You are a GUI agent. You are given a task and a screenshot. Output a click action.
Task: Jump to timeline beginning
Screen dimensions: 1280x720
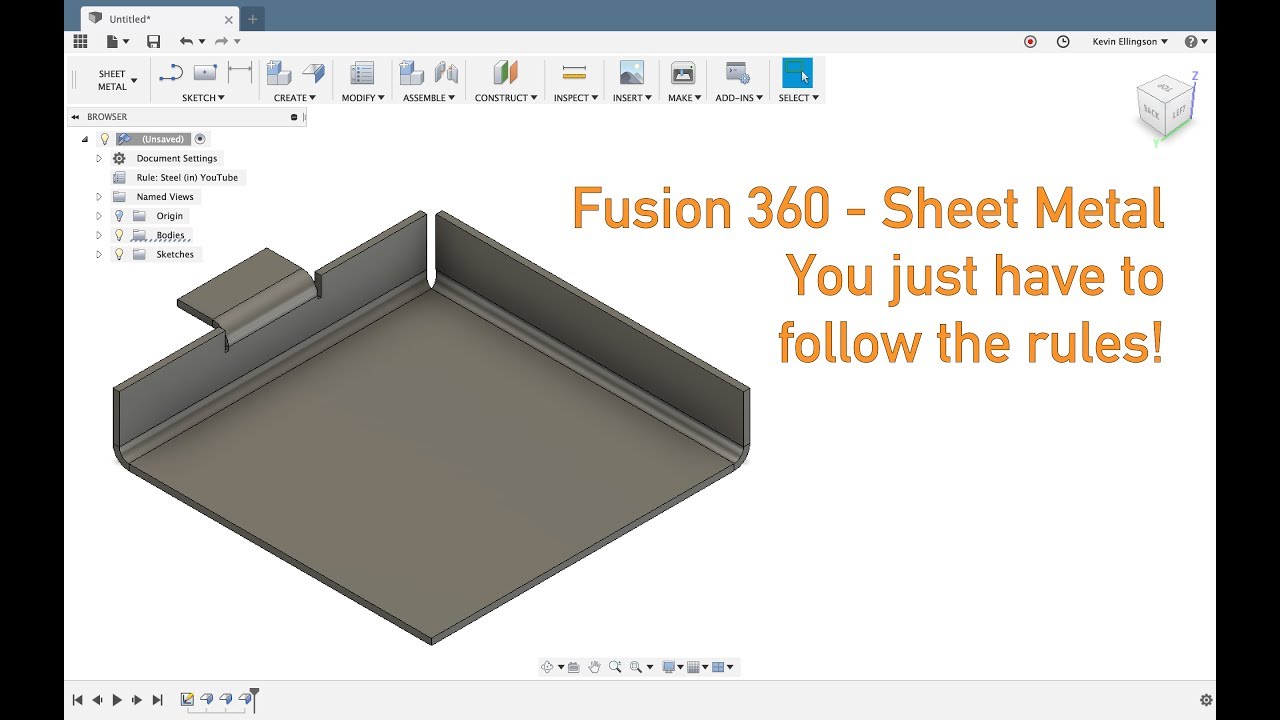[x=77, y=700]
